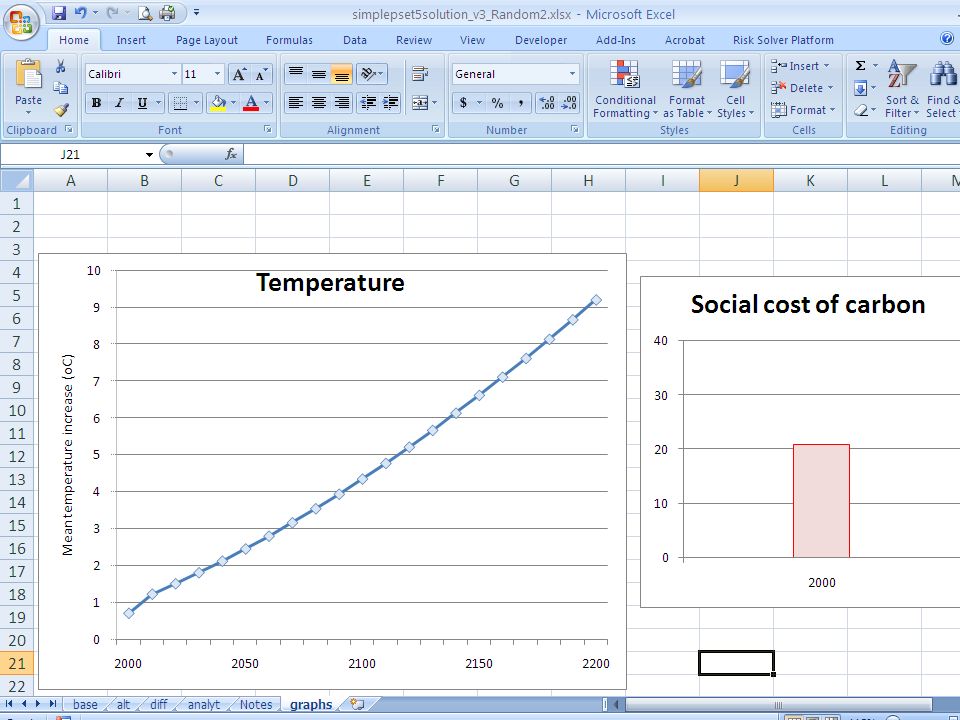Open text Orientation options

pos(371,74)
